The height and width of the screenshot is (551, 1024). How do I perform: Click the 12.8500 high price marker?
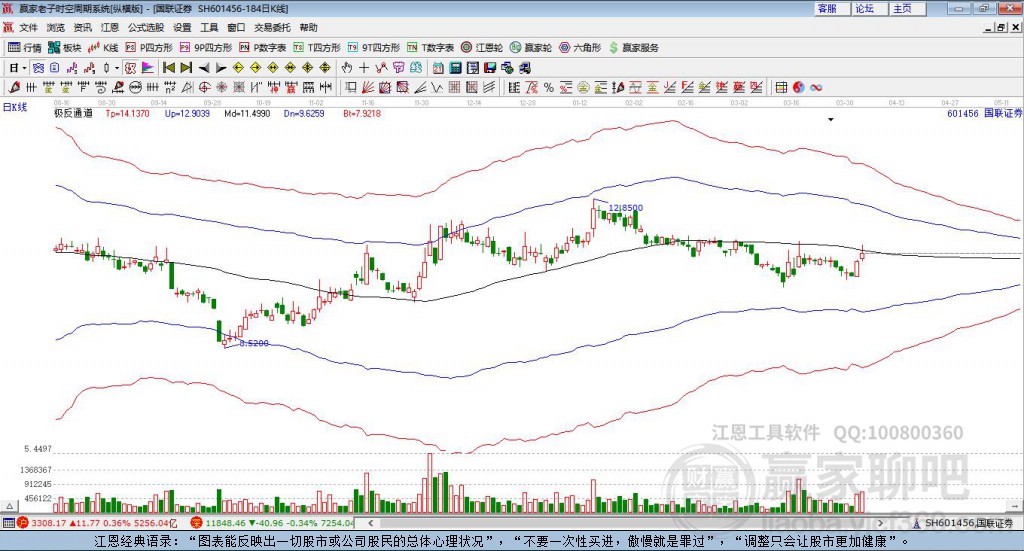click(x=626, y=208)
